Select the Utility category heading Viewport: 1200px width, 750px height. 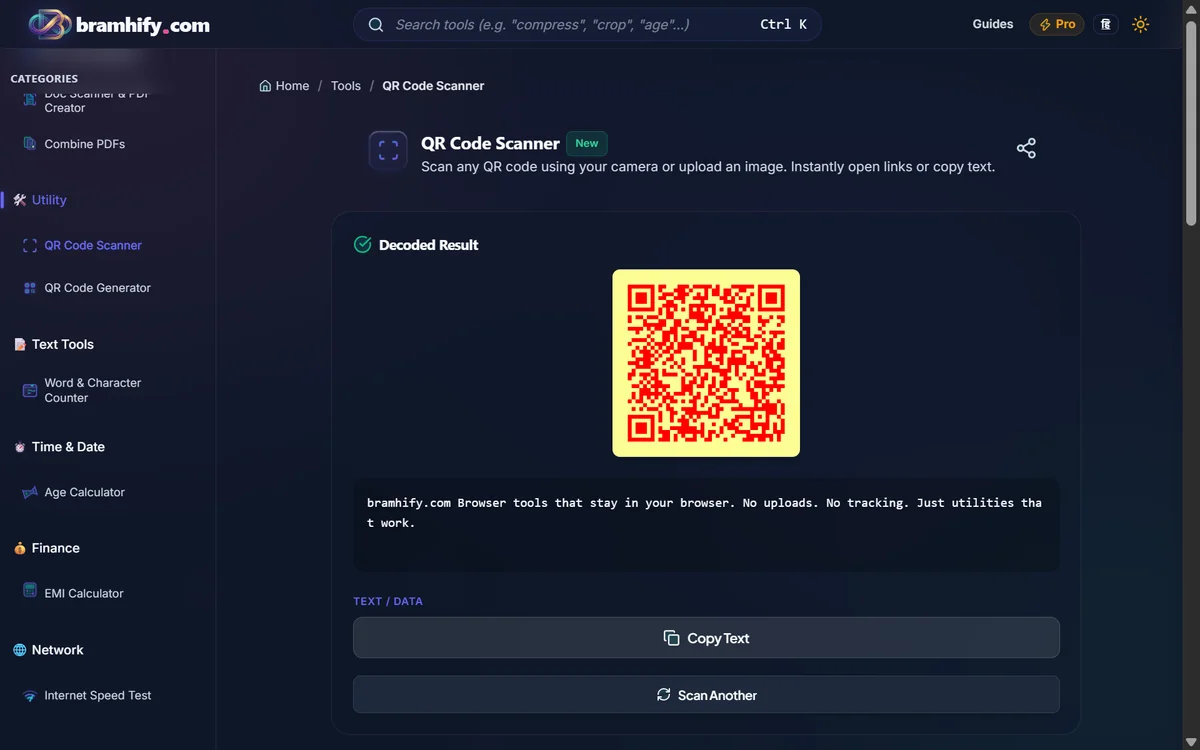[x=49, y=200]
